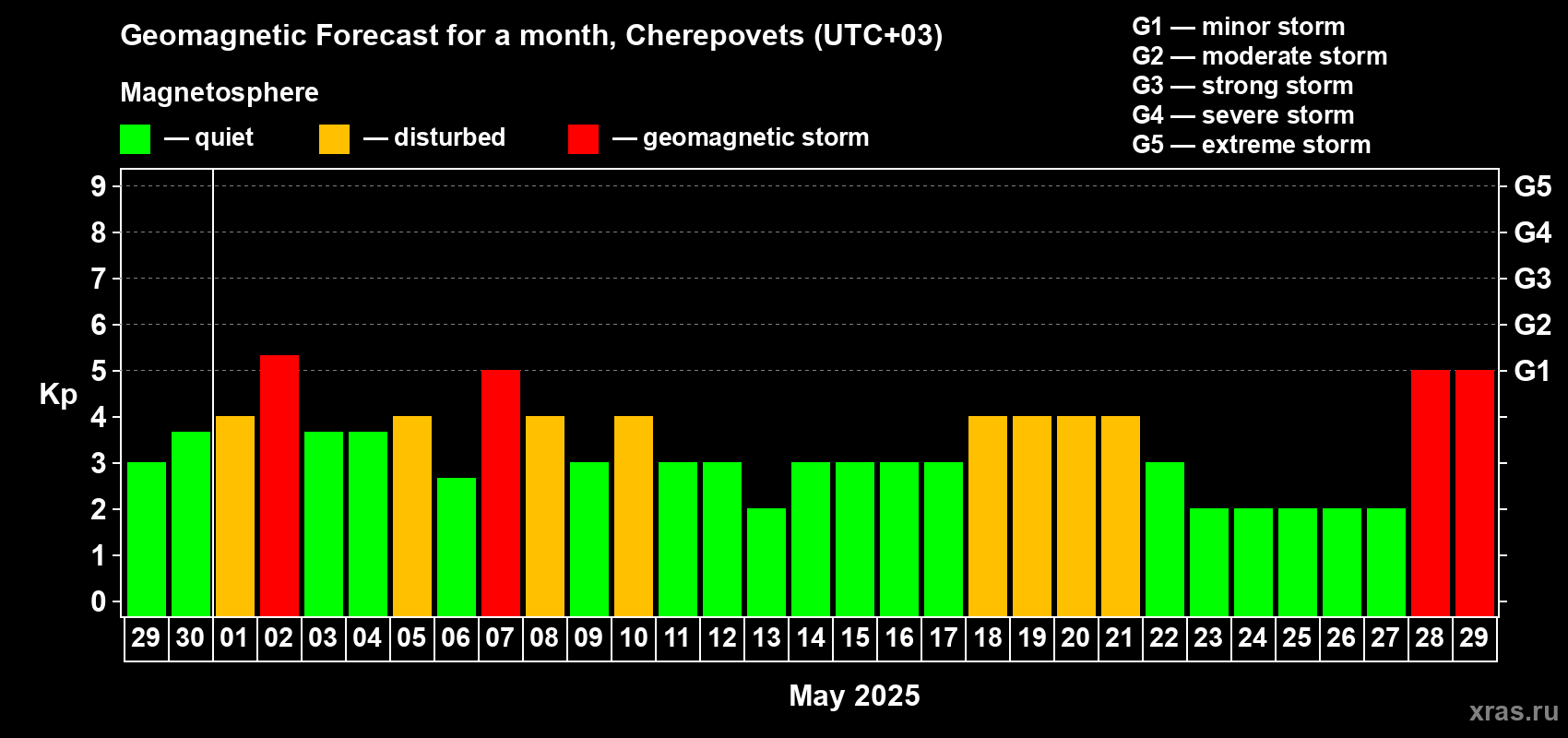Screen dimensions: 1568x738
Task: Click the 'May 2025' axis caption
Action: (854, 696)
